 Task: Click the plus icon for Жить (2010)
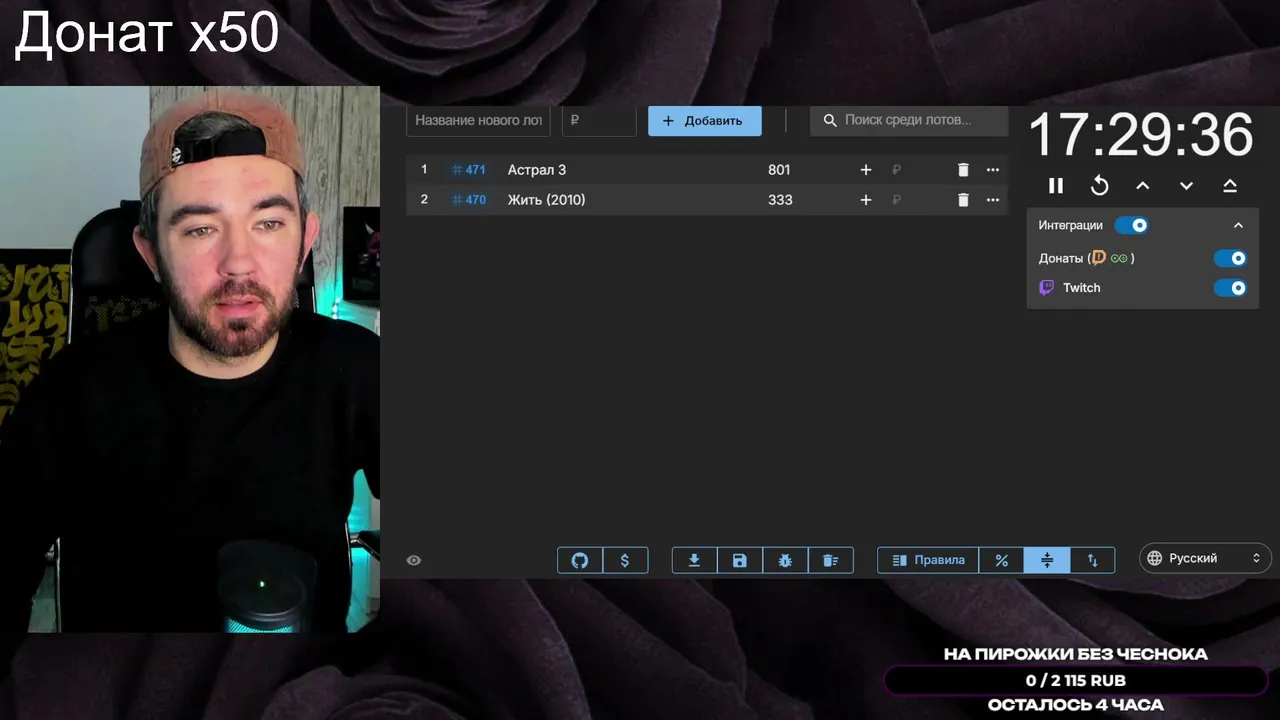(x=866, y=200)
